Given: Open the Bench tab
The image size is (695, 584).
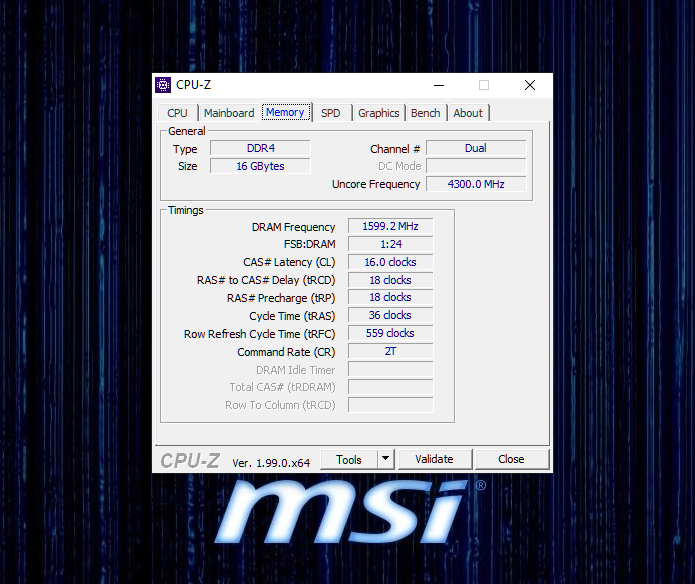Looking at the screenshot, I should (426, 113).
